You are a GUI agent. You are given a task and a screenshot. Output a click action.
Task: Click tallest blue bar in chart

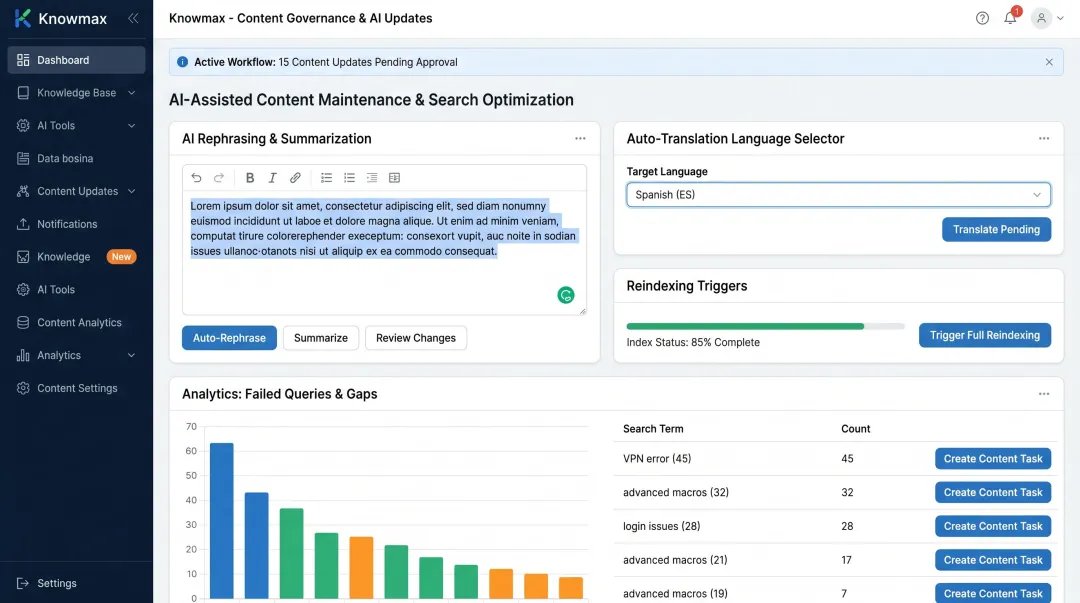pyautogui.click(x=222, y=520)
